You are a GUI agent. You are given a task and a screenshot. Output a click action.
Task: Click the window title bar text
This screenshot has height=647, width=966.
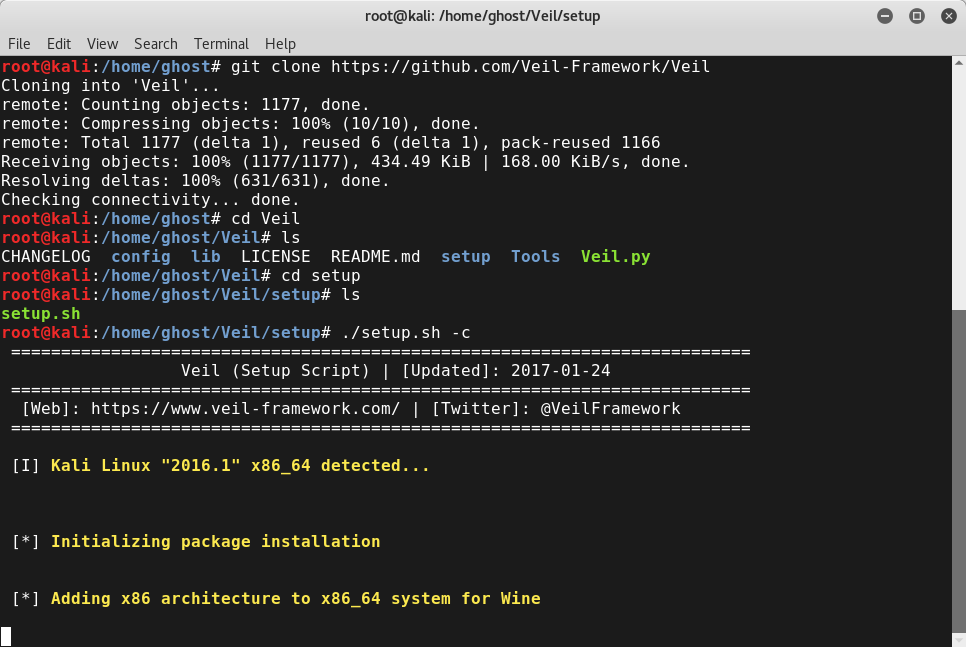(482, 16)
